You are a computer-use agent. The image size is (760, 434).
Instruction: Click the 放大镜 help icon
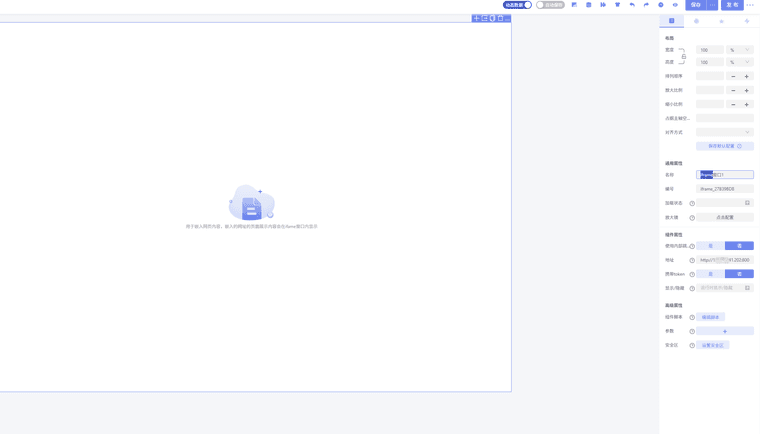coord(692,218)
